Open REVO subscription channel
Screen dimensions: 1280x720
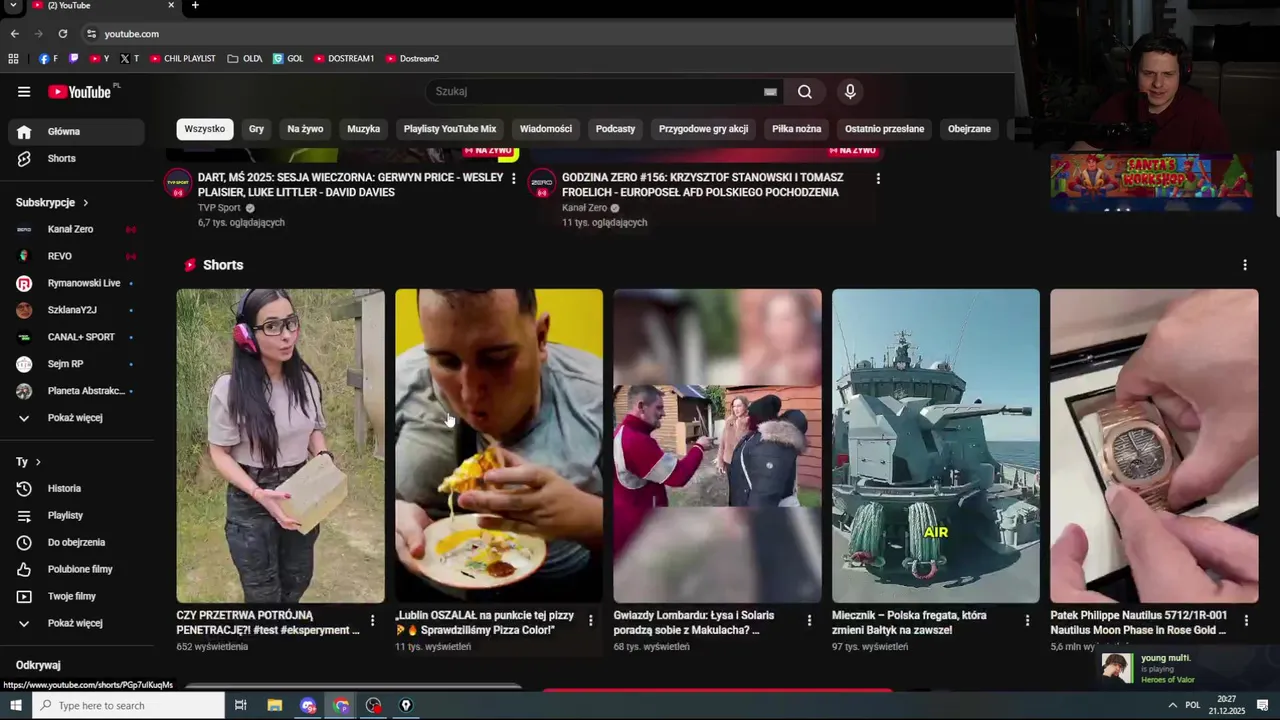tap(76, 257)
